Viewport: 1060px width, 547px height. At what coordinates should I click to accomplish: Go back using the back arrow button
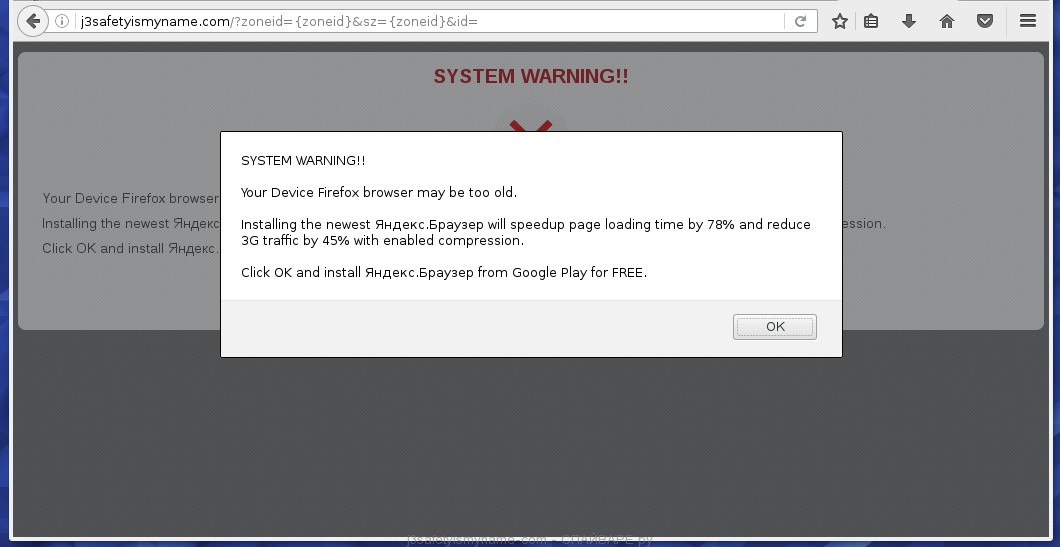[33, 21]
